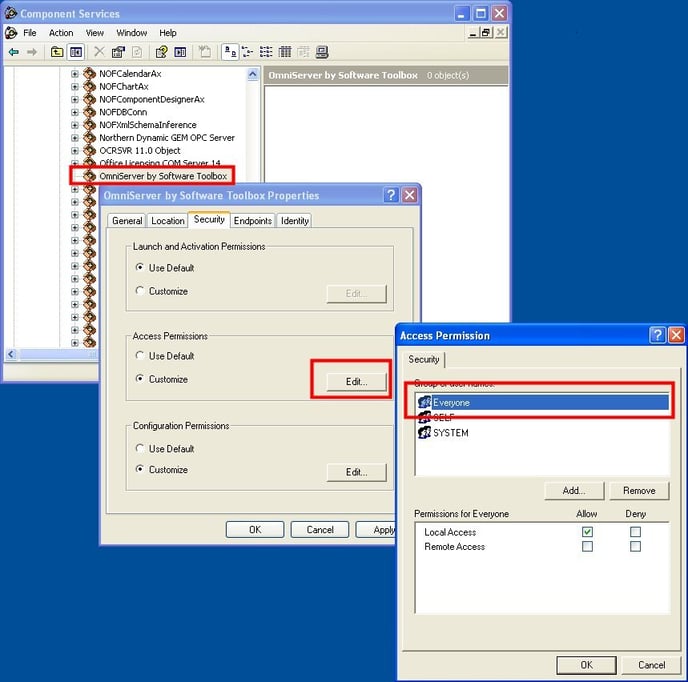Click the help question mark in Access Permission title
Screen dimensions: 688x682
click(657, 335)
